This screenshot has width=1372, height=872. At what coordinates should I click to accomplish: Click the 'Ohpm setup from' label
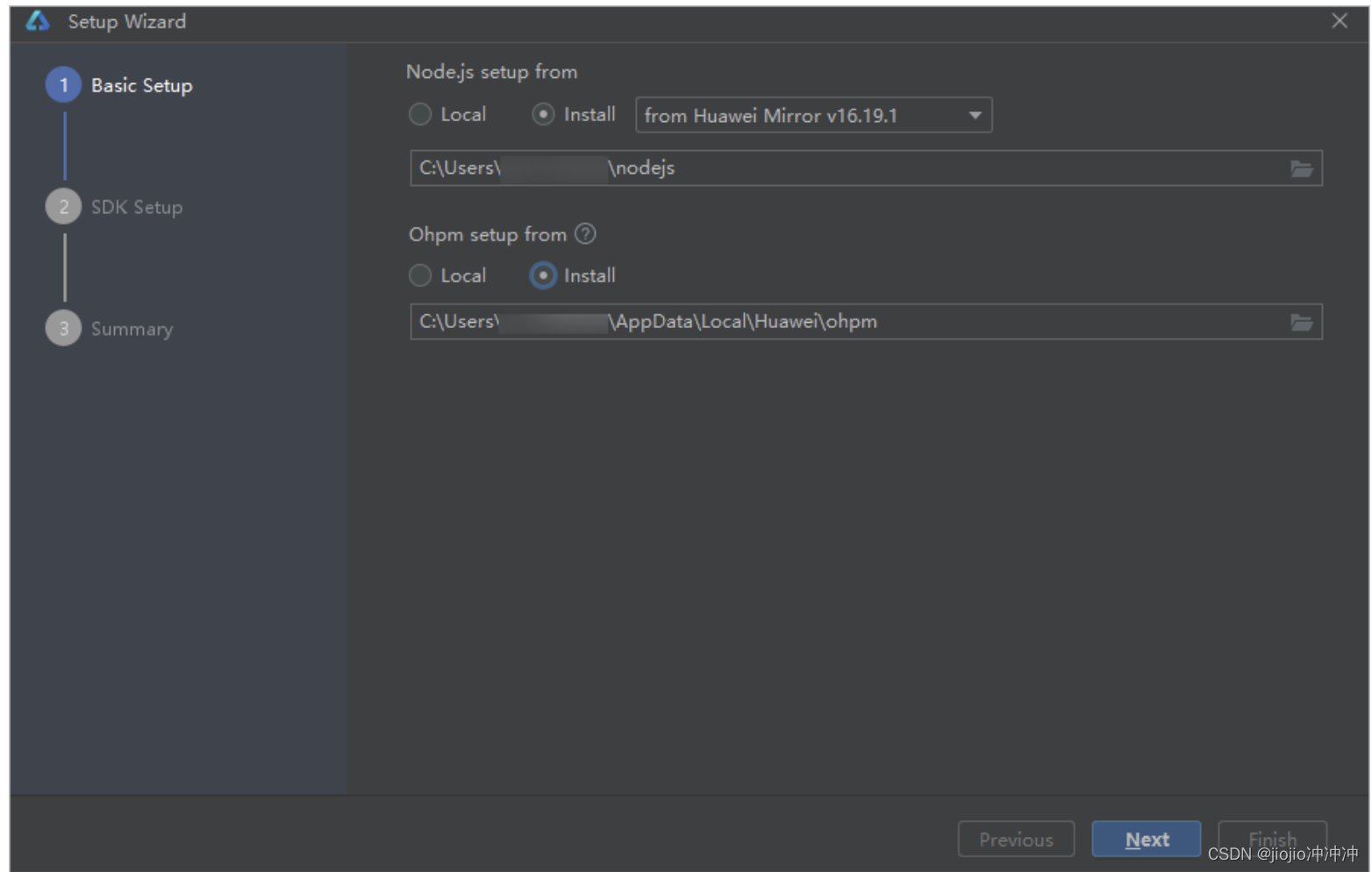coord(488,234)
